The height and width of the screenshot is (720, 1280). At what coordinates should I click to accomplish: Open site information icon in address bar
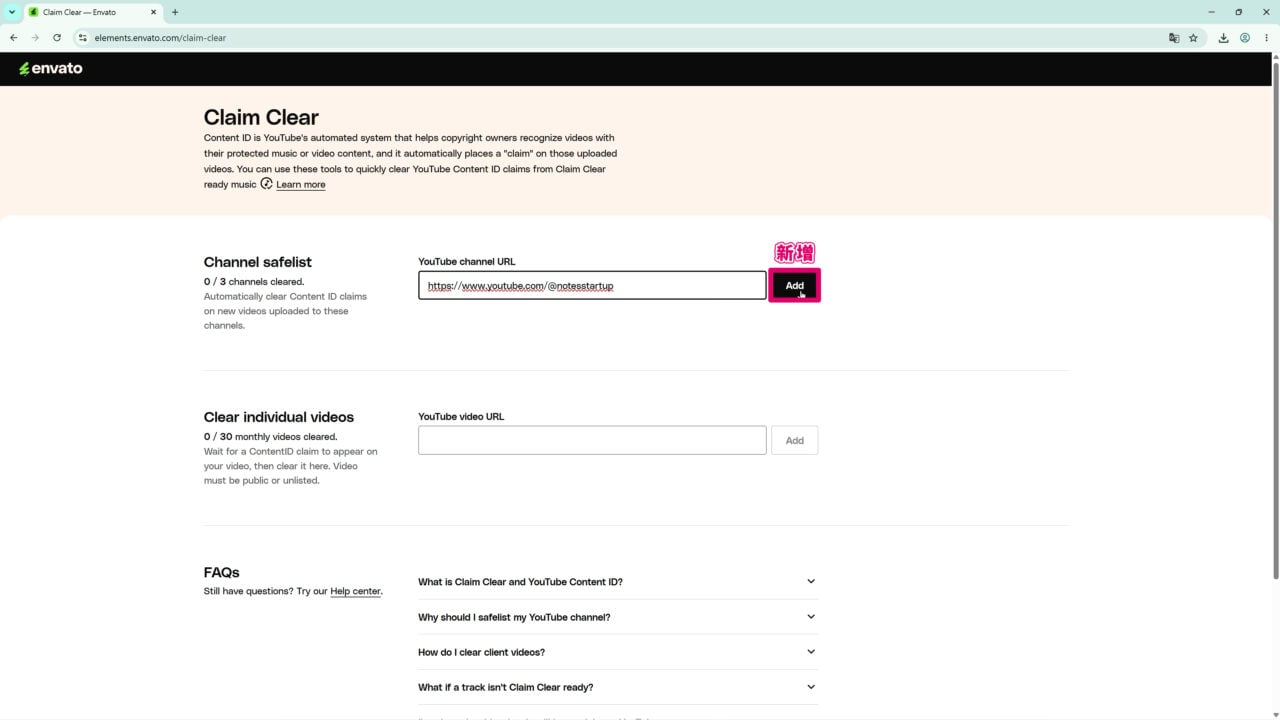[x=83, y=38]
